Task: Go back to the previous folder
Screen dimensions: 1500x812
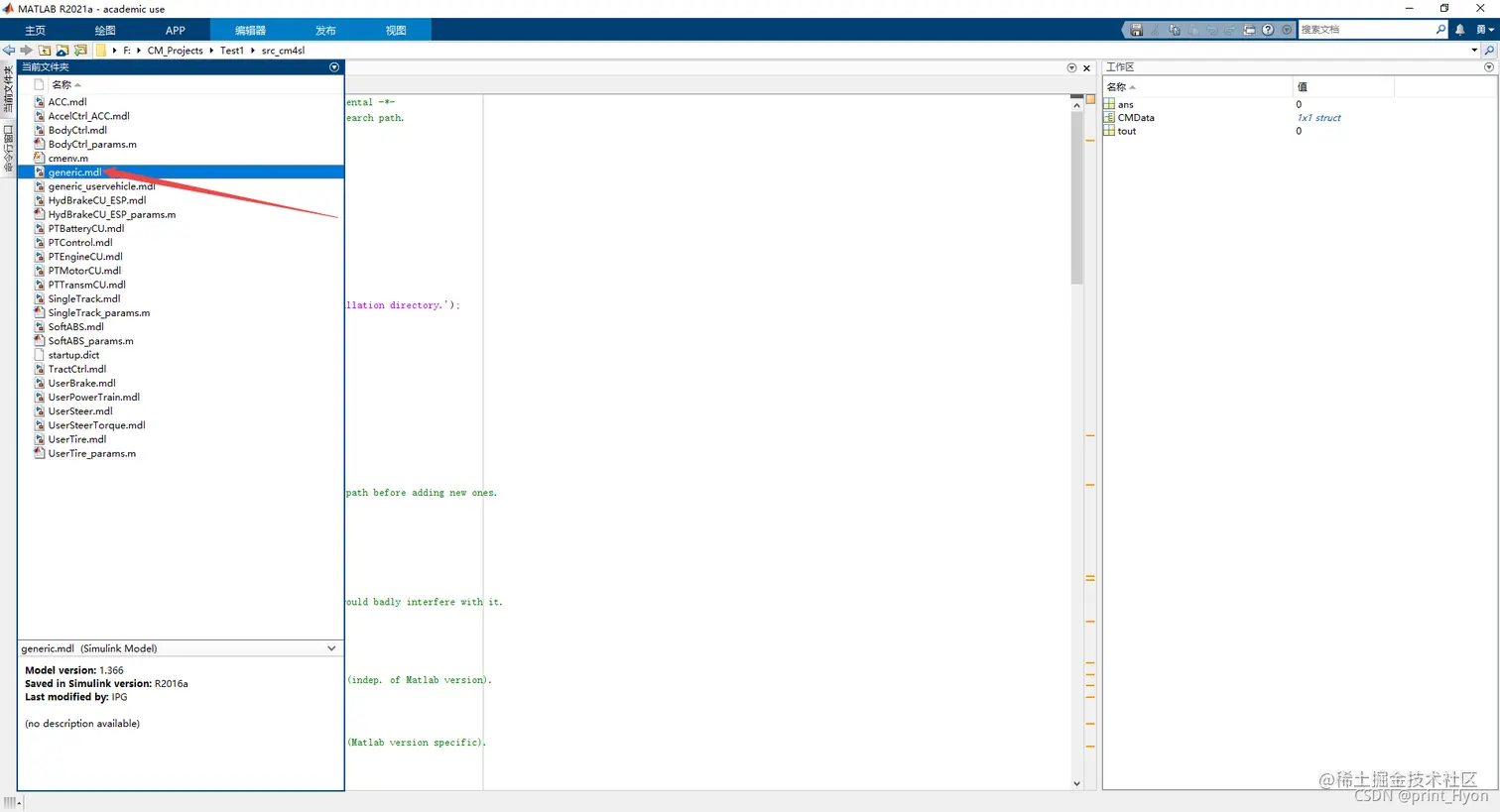Action: 9,50
